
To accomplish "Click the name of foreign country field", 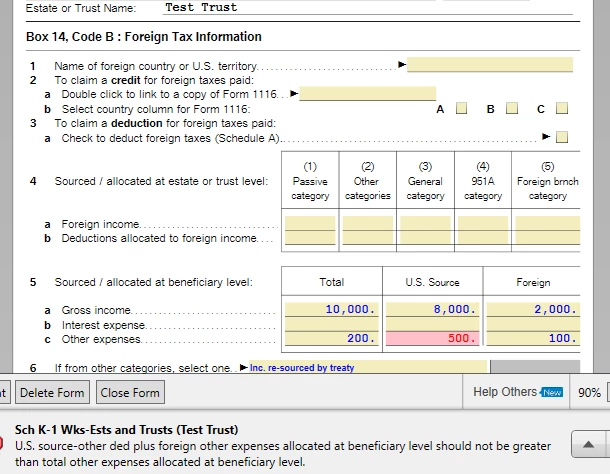I will [x=490, y=65].
